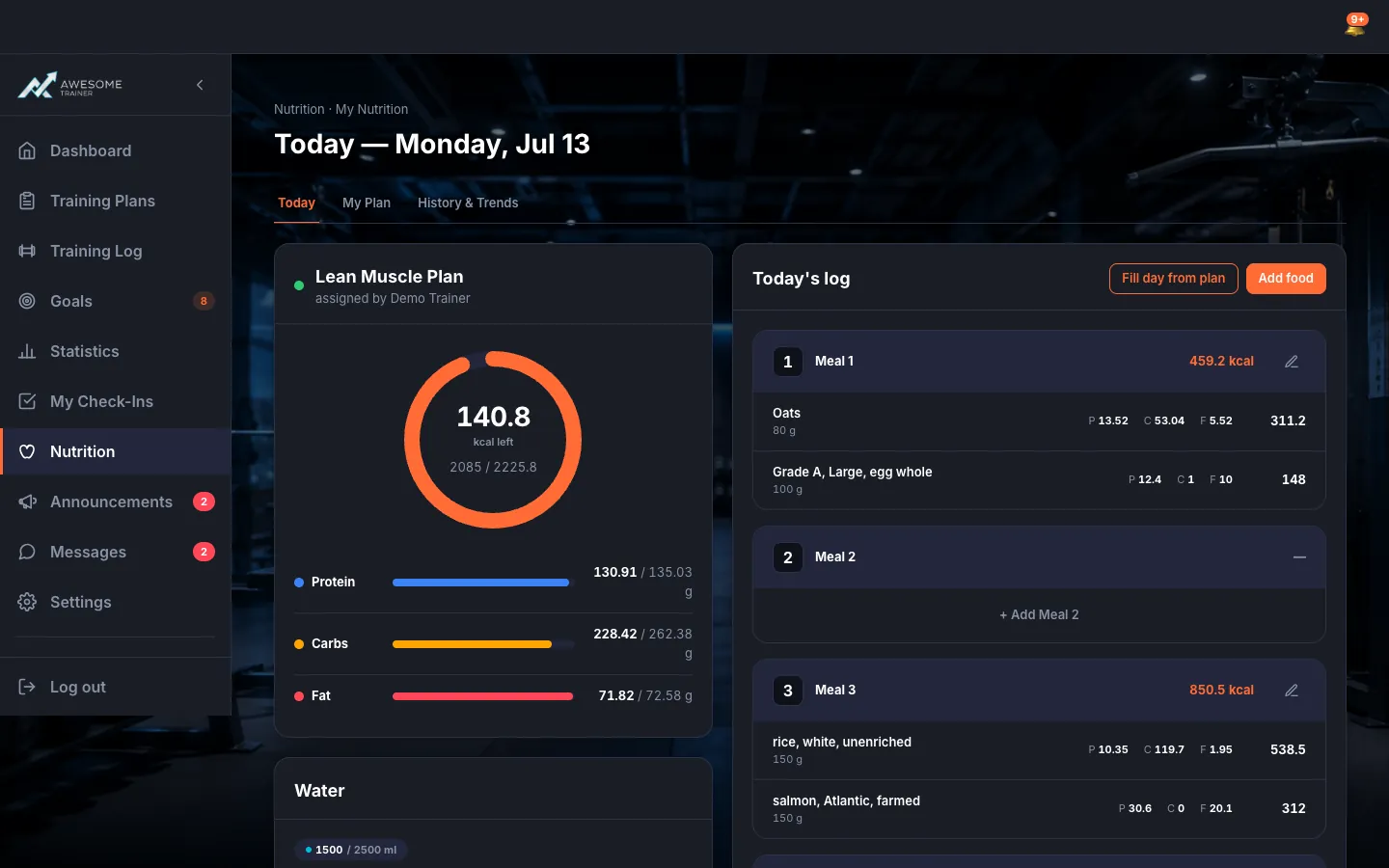Click the Awesome Trainer logo

pos(70,85)
